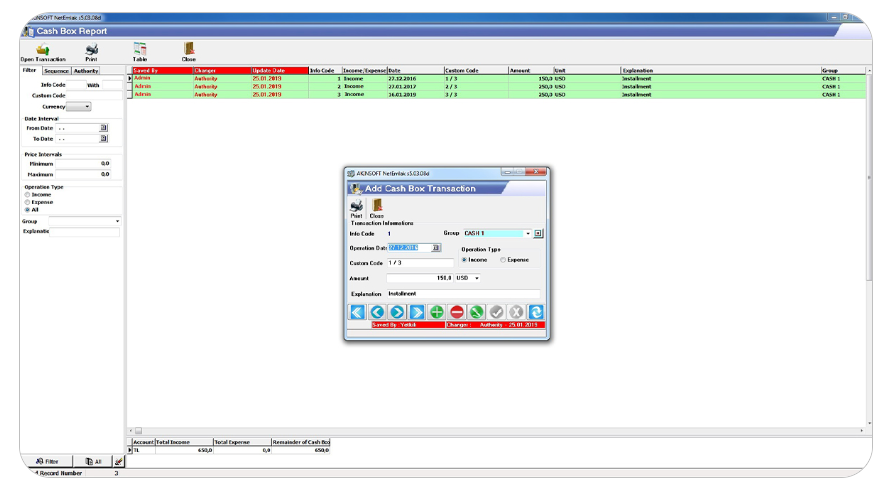Go to first record with double-left arrow
This screenshot has height=486, width=887.
tap(357, 312)
